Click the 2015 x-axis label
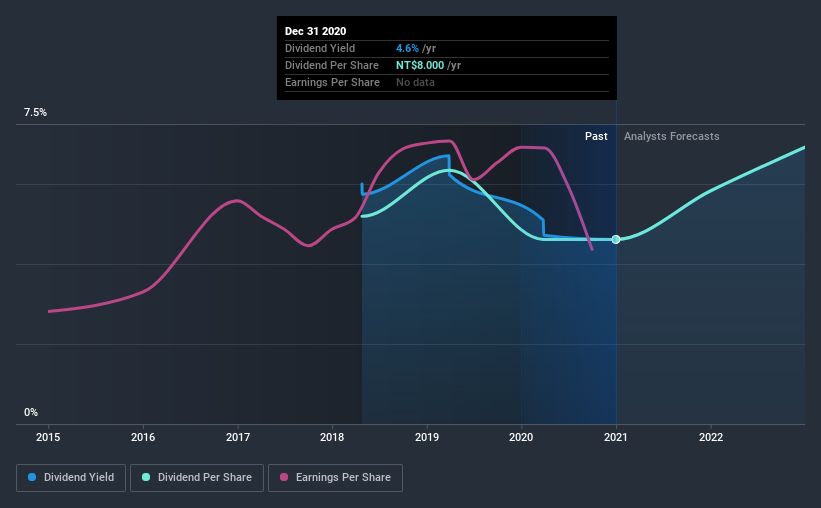 tap(48, 437)
